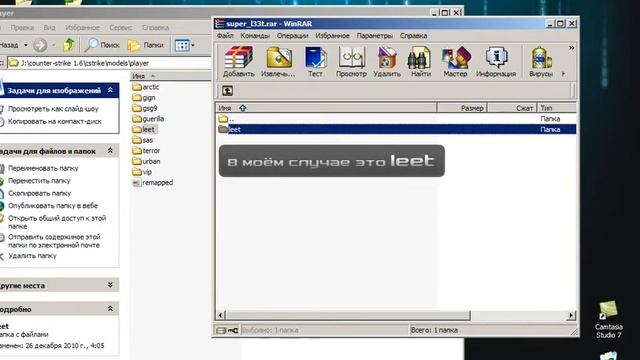Image resolution: width=640 pixels, height=360 pixels.
Task: Click the Вирусы (Virus scan) icon
Action: (x=541, y=61)
